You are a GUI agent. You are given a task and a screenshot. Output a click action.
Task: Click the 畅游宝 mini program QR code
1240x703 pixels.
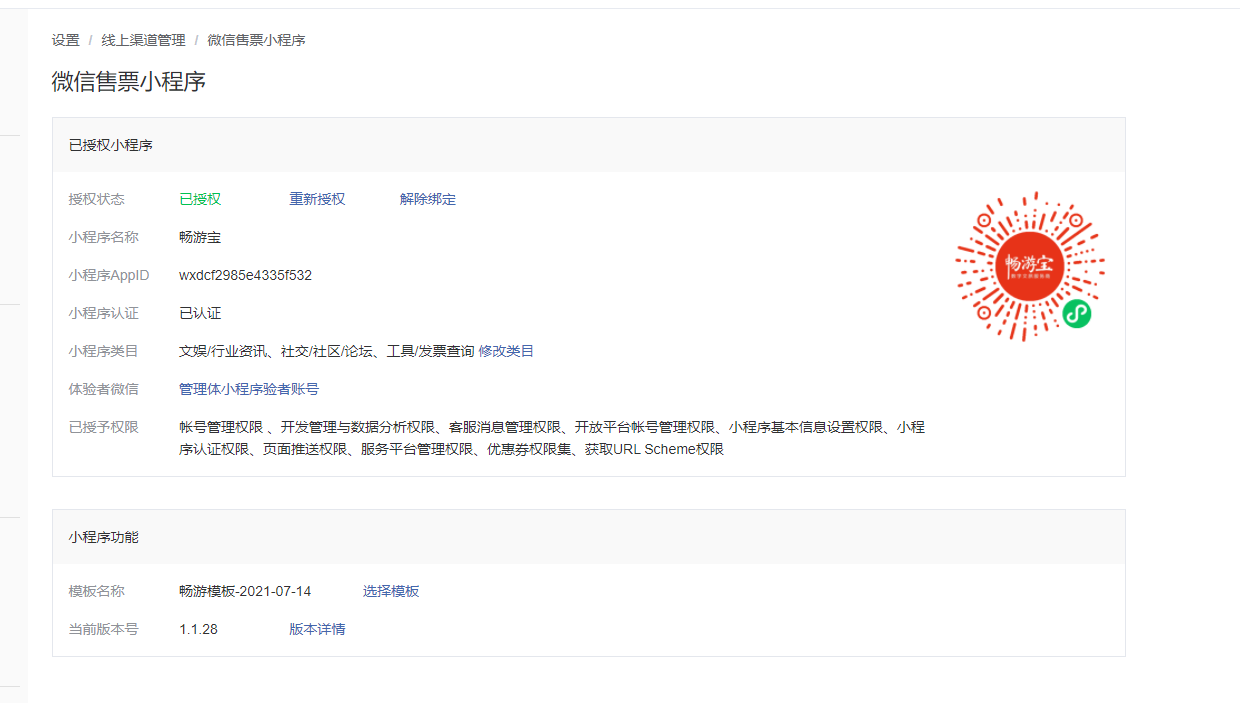coord(1030,266)
